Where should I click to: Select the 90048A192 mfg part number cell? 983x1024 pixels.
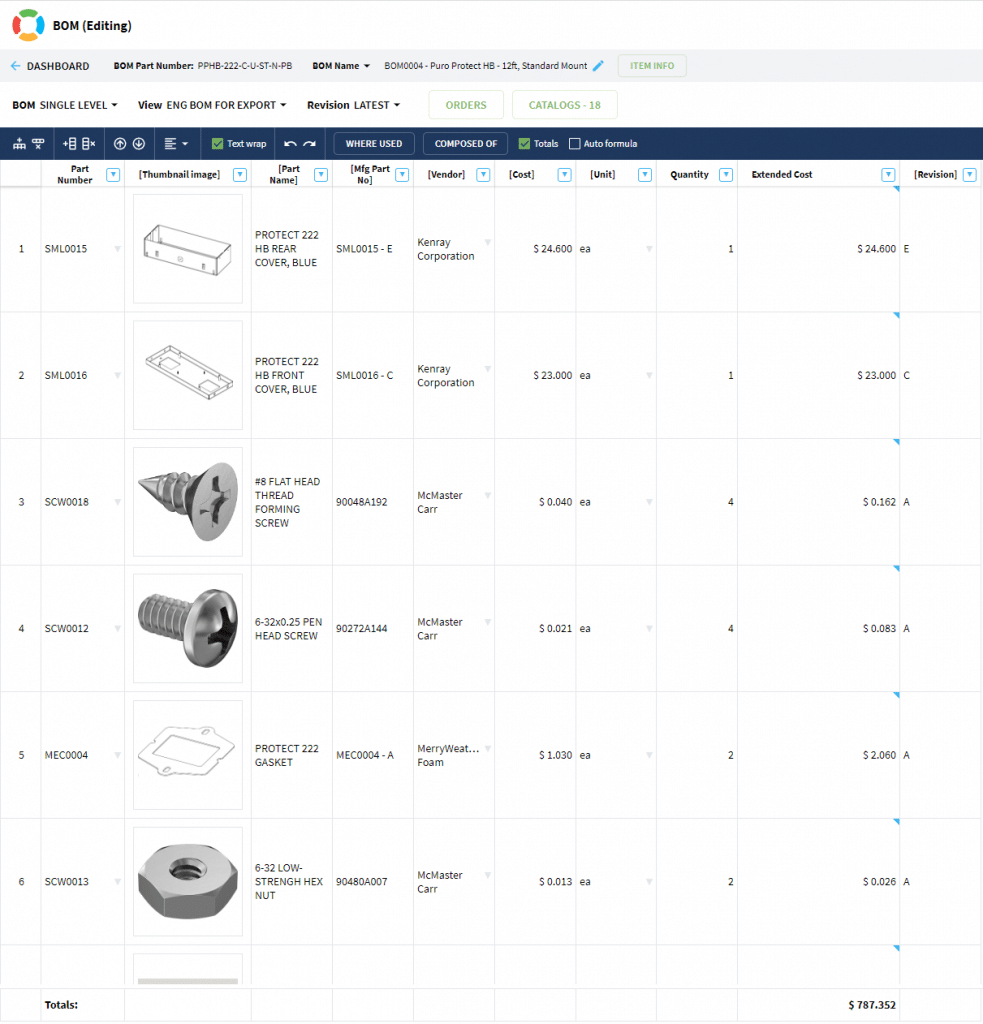[373, 502]
